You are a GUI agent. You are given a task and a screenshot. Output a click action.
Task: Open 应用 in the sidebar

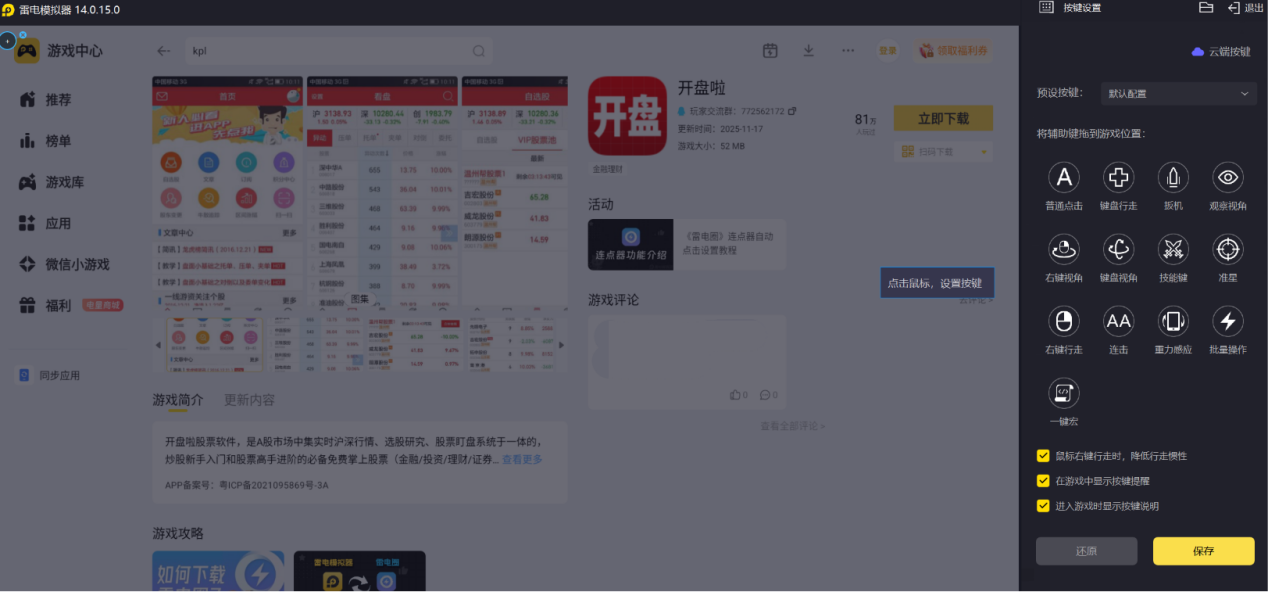click(x=47, y=223)
